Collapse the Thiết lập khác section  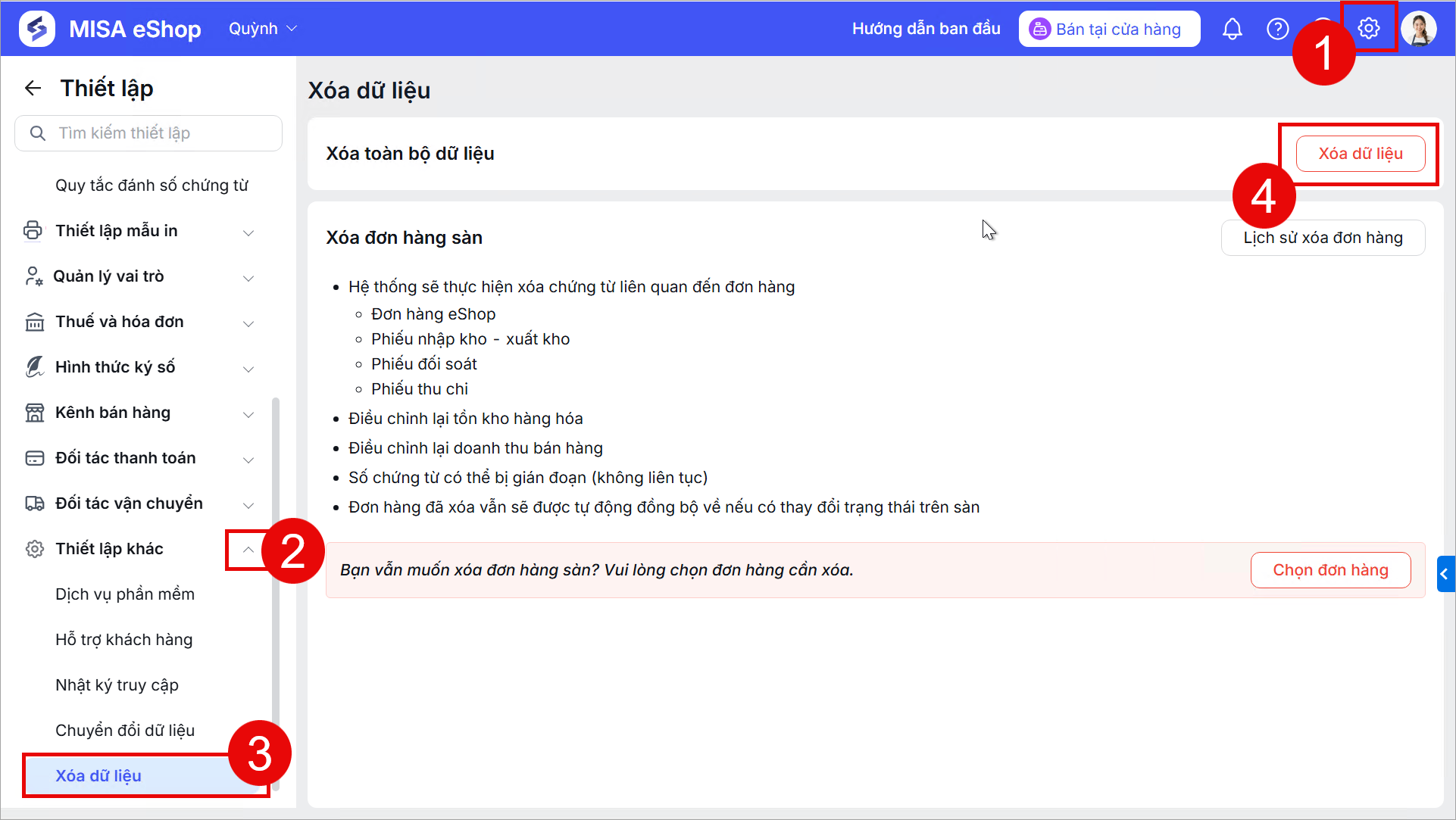click(248, 550)
